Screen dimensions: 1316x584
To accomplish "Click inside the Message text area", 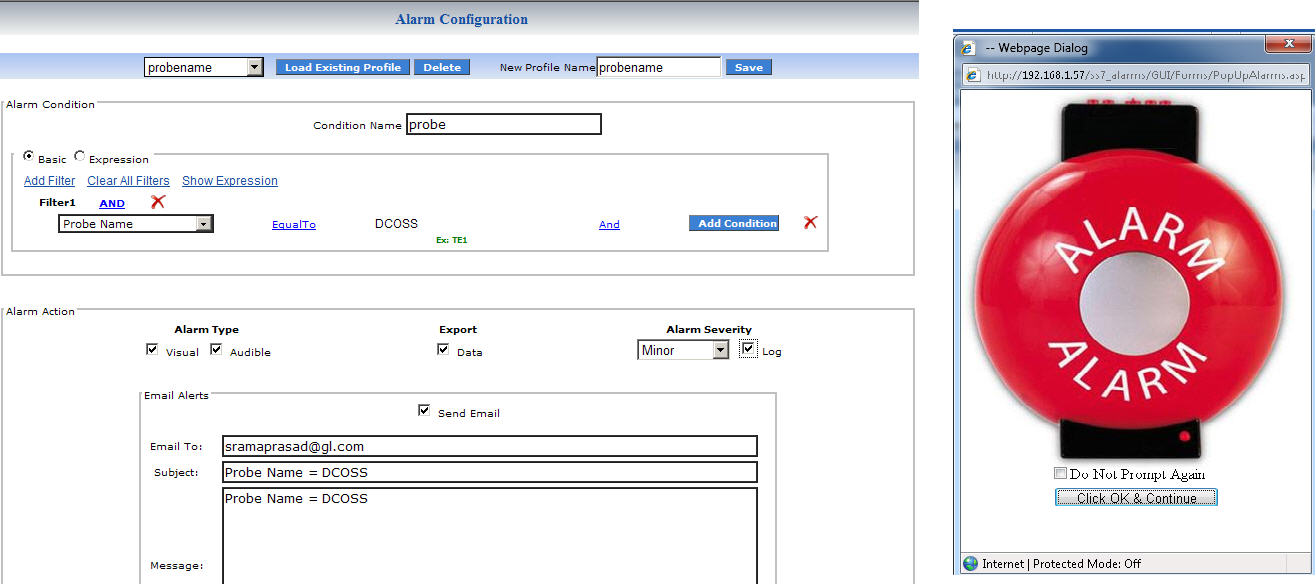I will [490, 536].
